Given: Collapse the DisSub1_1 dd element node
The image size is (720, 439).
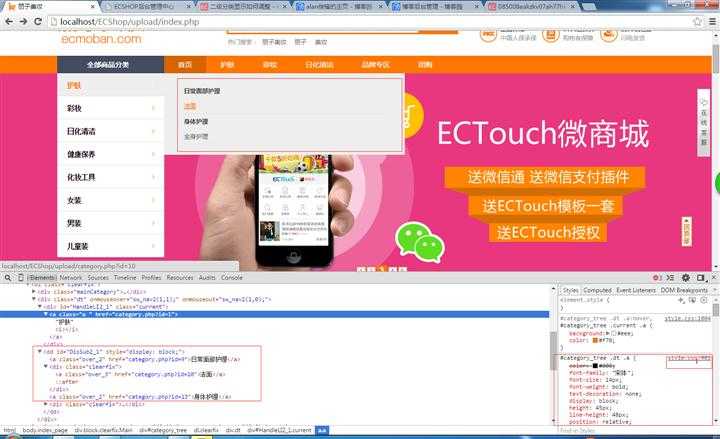Looking at the screenshot, I should [39, 351].
